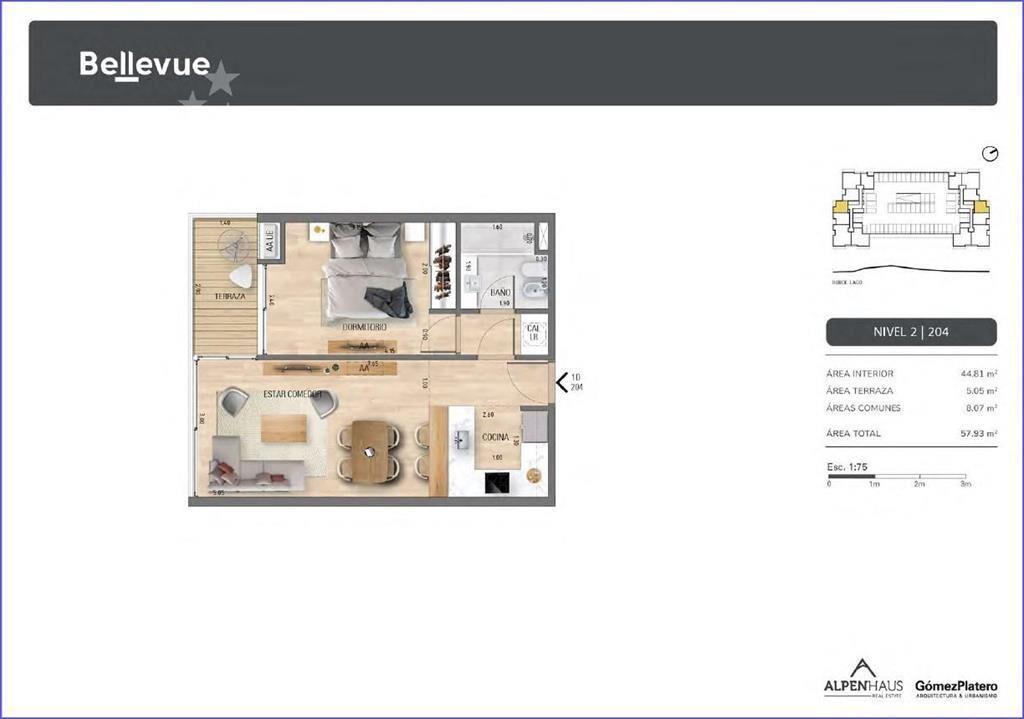Image resolution: width=1024 pixels, height=719 pixels.
Task: Click the GómezPlatero logo
Action: click(956, 688)
